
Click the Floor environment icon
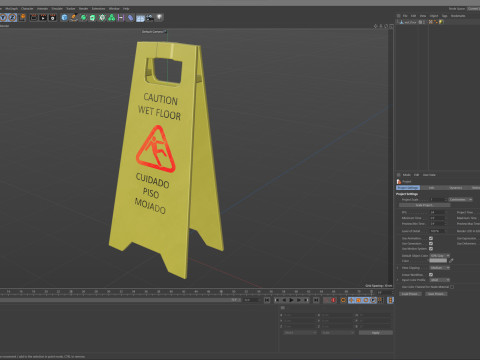coord(140,18)
